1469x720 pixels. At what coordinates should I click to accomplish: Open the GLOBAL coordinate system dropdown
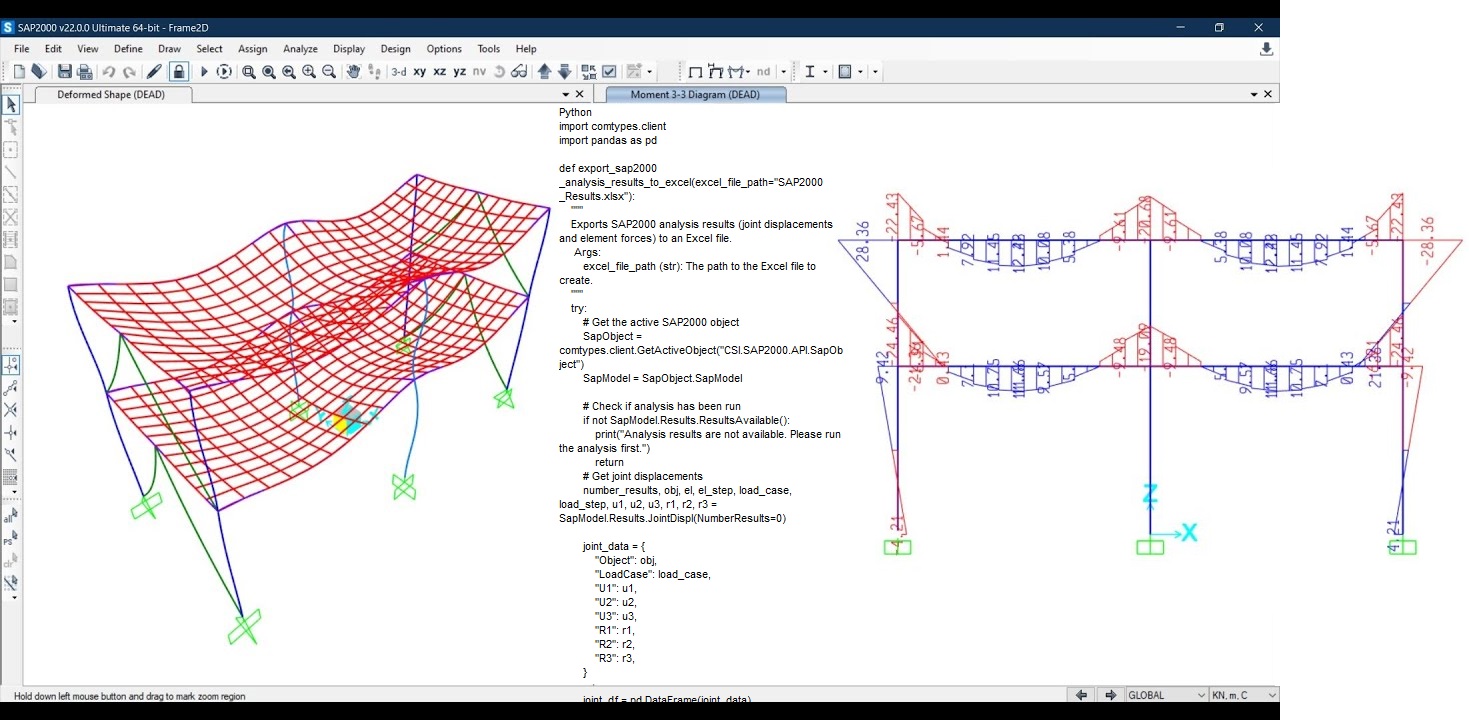[1166, 695]
